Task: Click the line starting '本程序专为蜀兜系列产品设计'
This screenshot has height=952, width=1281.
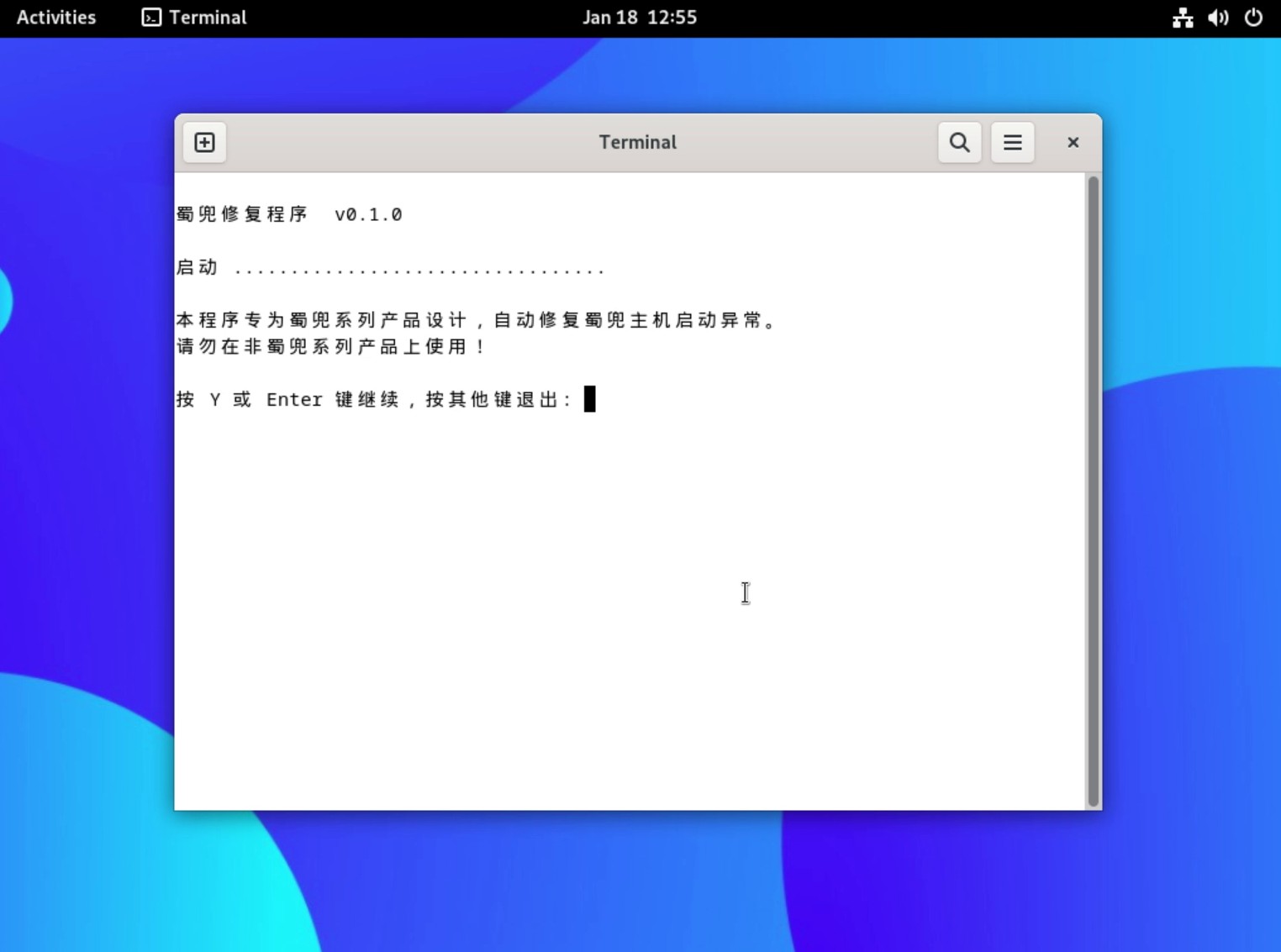Action: [478, 320]
